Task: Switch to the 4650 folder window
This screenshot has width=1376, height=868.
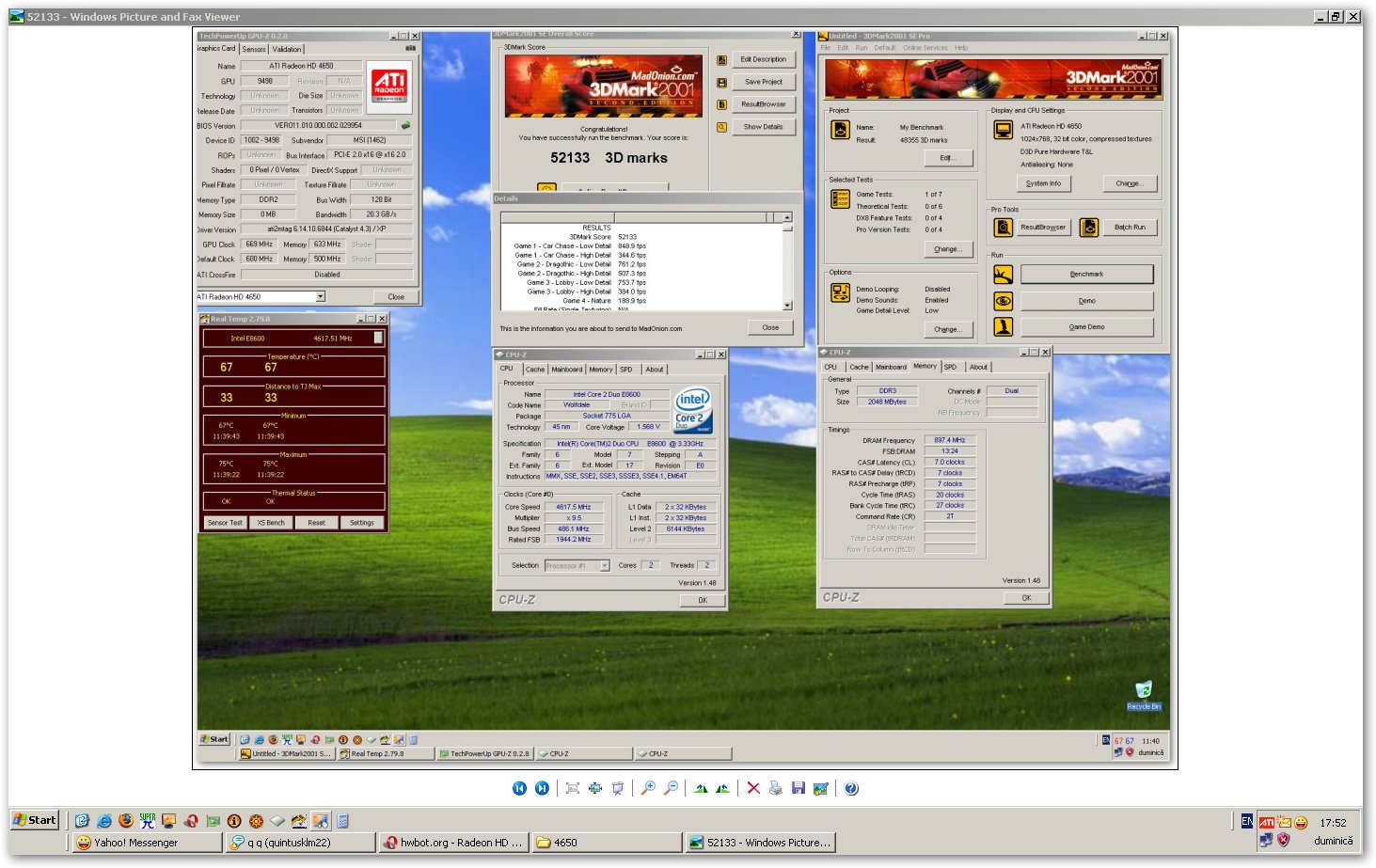Action: coord(607,843)
